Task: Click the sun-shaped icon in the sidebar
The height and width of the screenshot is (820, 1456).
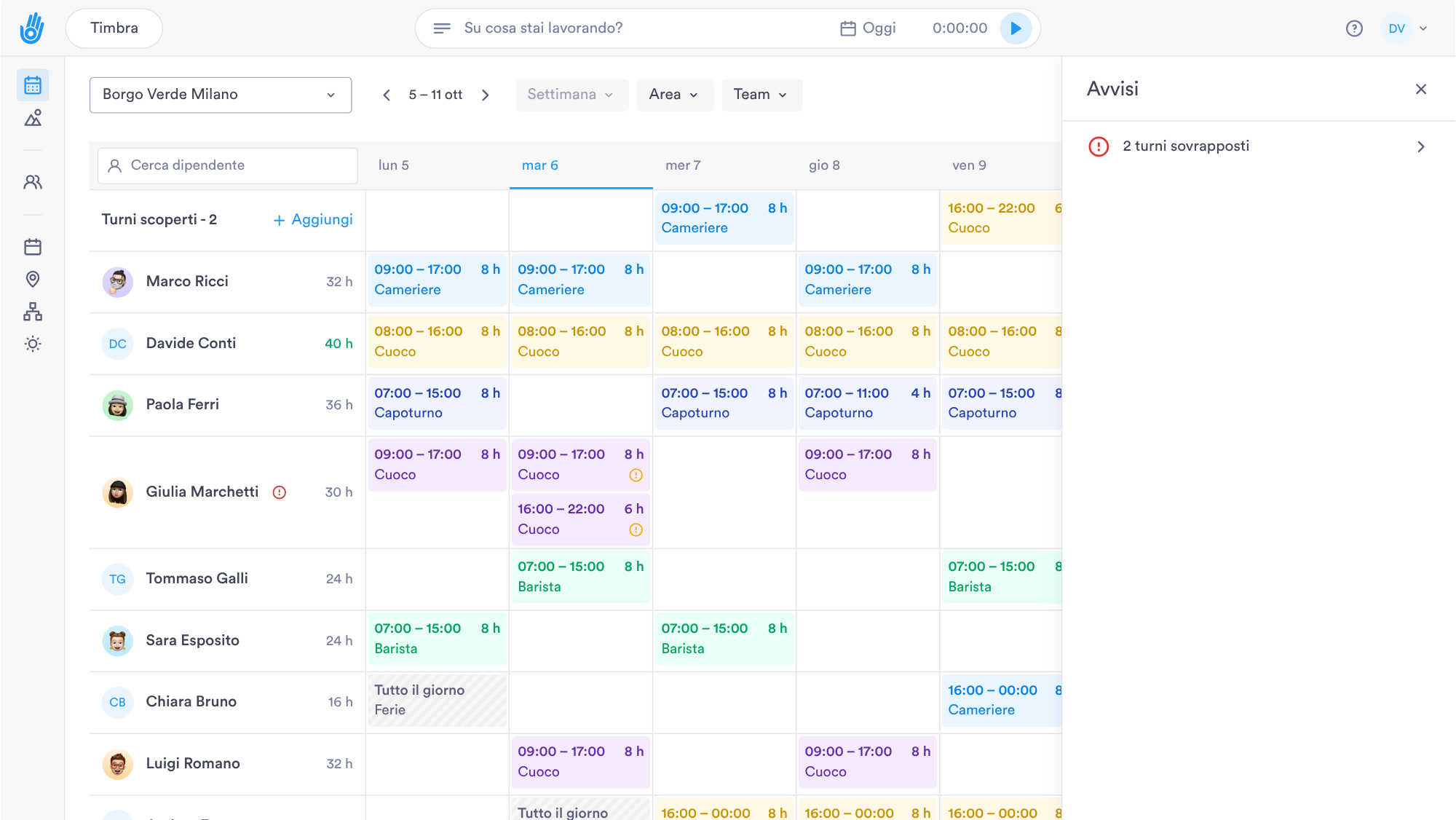Action: tap(33, 344)
